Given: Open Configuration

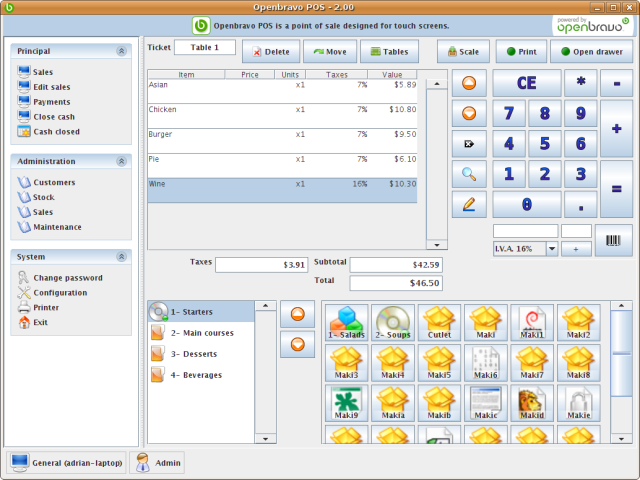Looking at the screenshot, I should tap(52, 293).
